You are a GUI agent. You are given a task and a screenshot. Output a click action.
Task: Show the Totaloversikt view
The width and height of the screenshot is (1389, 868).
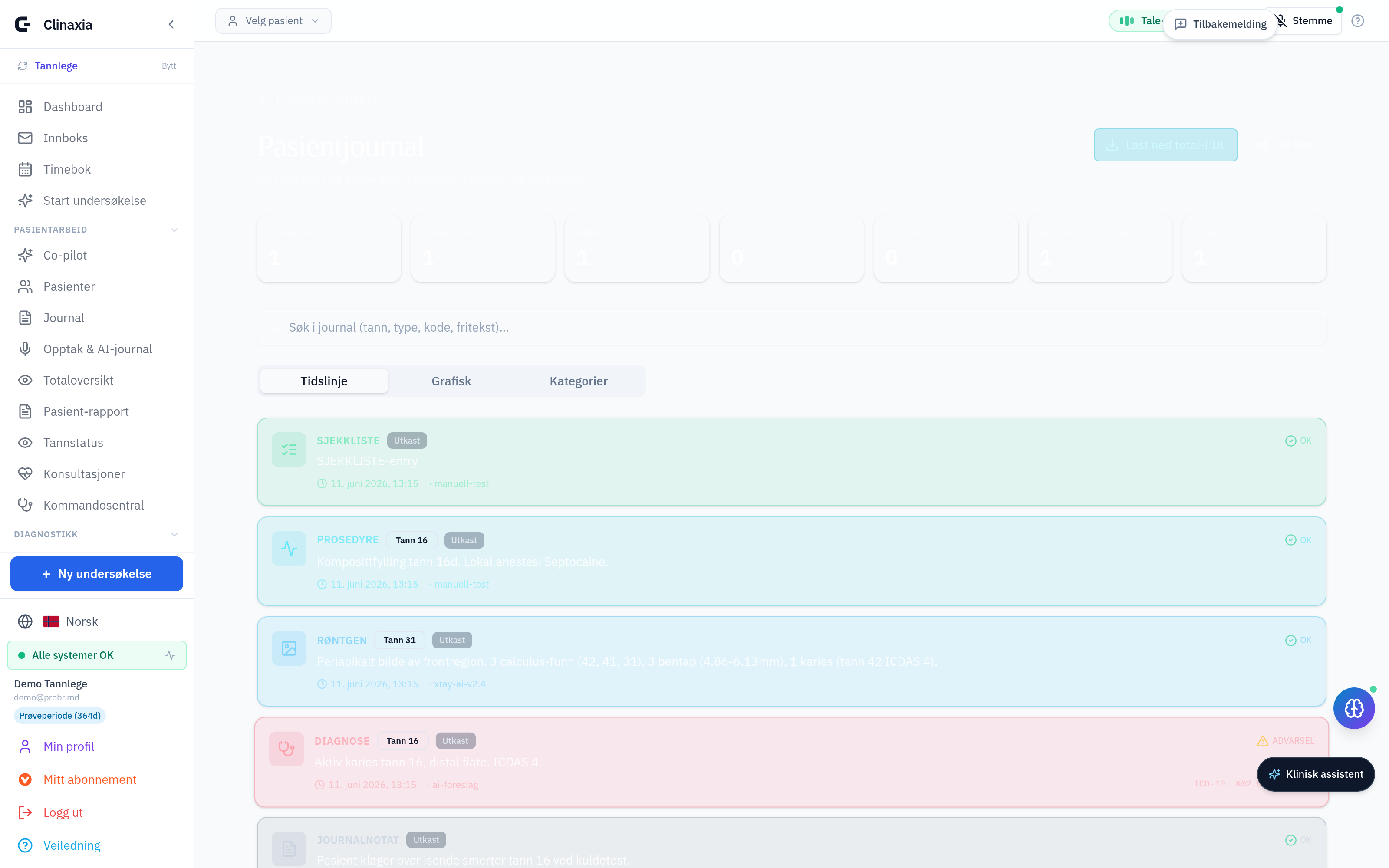(96, 380)
